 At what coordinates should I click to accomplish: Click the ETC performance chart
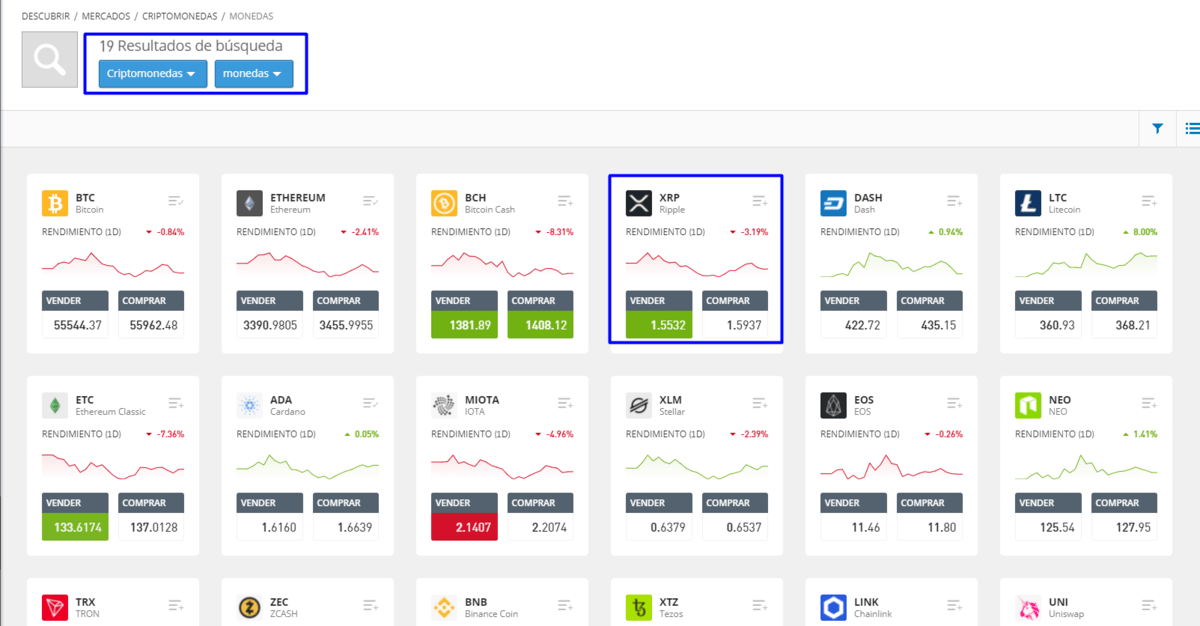[x=113, y=465]
